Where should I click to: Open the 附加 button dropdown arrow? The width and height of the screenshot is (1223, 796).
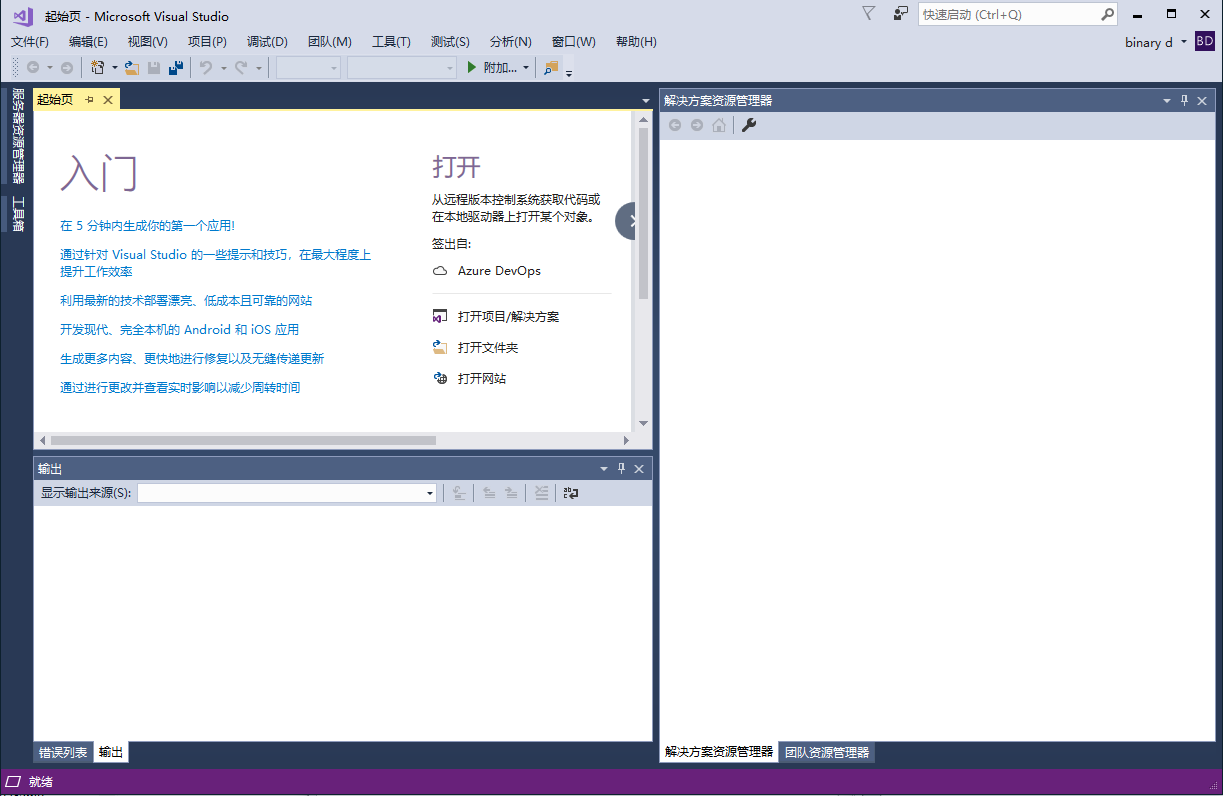(x=527, y=68)
